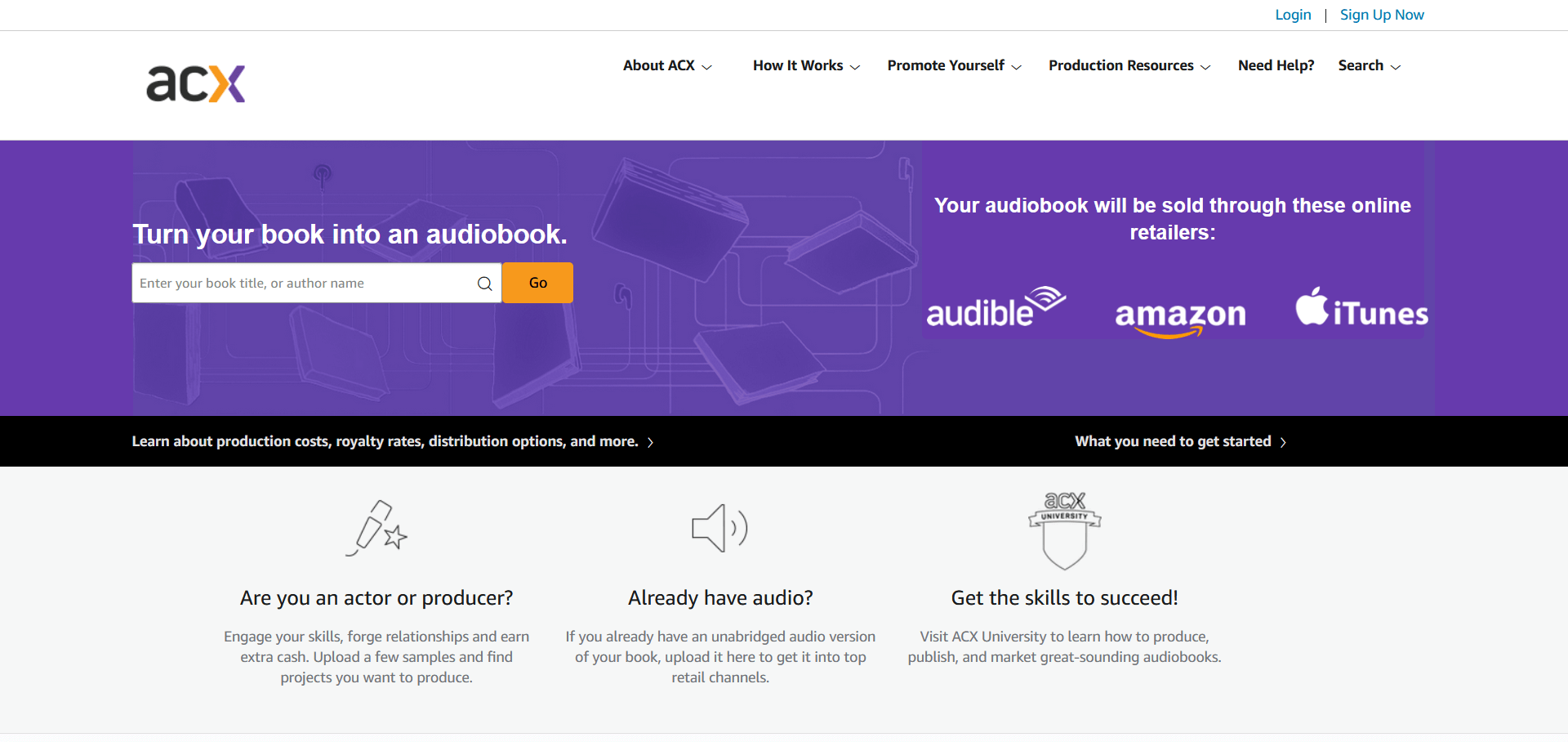This screenshot has width=1568, height=742.
Task: Click the Login link
Action: pyautogui.click(x=1294, y=15)
